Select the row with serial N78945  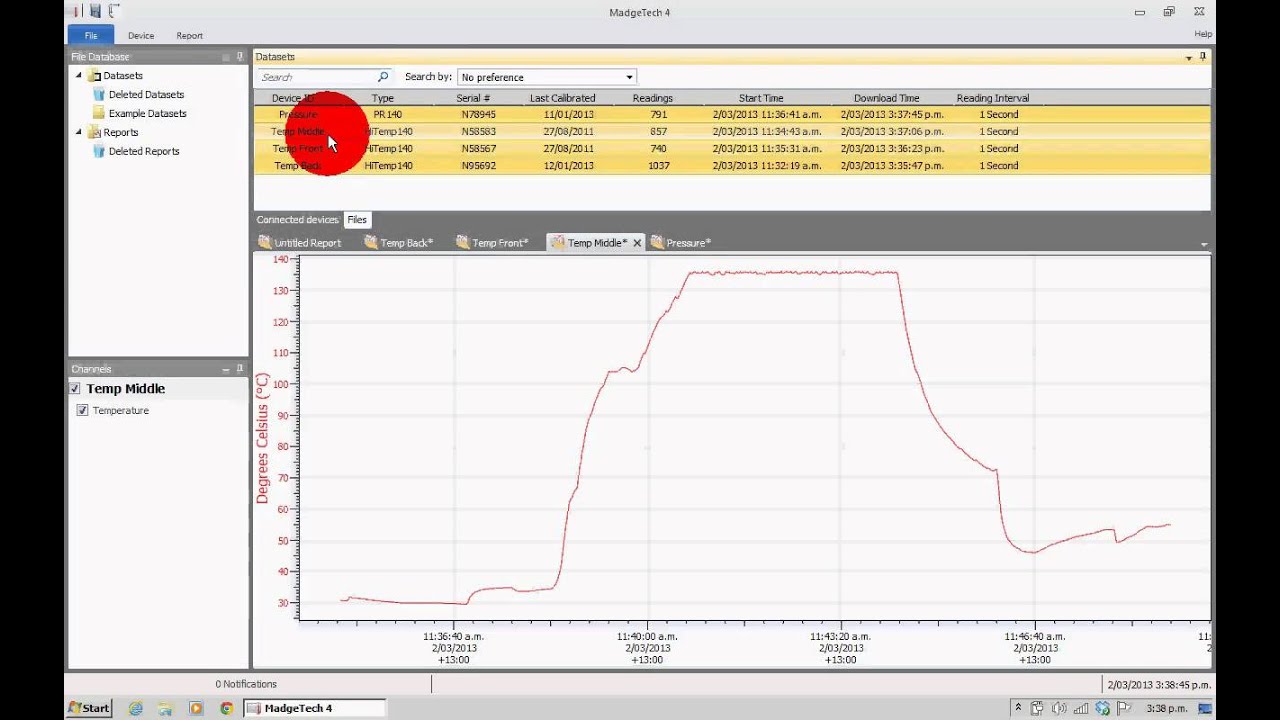(732, 114)
